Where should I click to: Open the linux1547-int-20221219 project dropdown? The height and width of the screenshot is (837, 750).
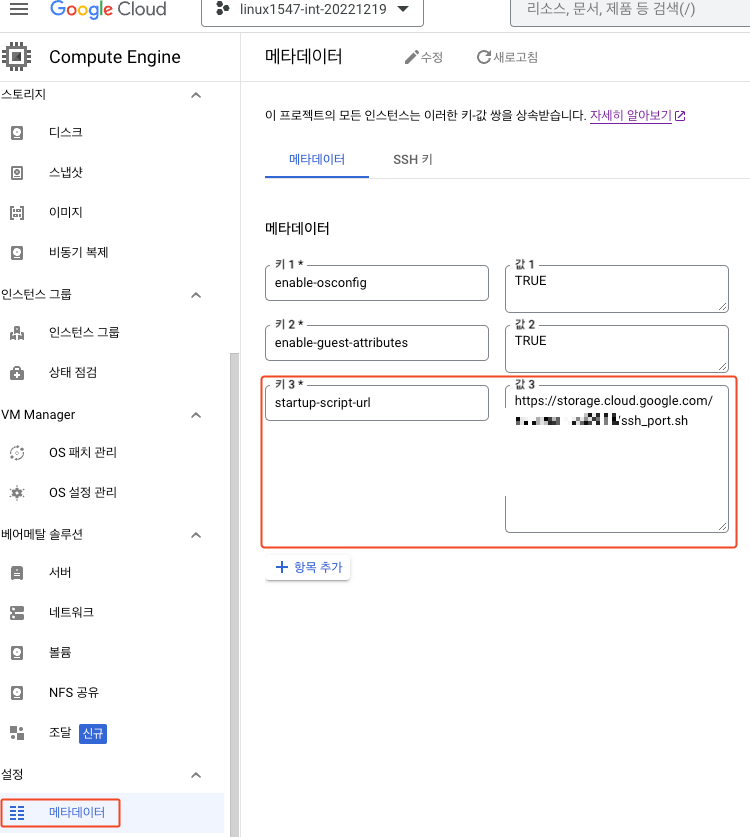(x=312, y=11)
